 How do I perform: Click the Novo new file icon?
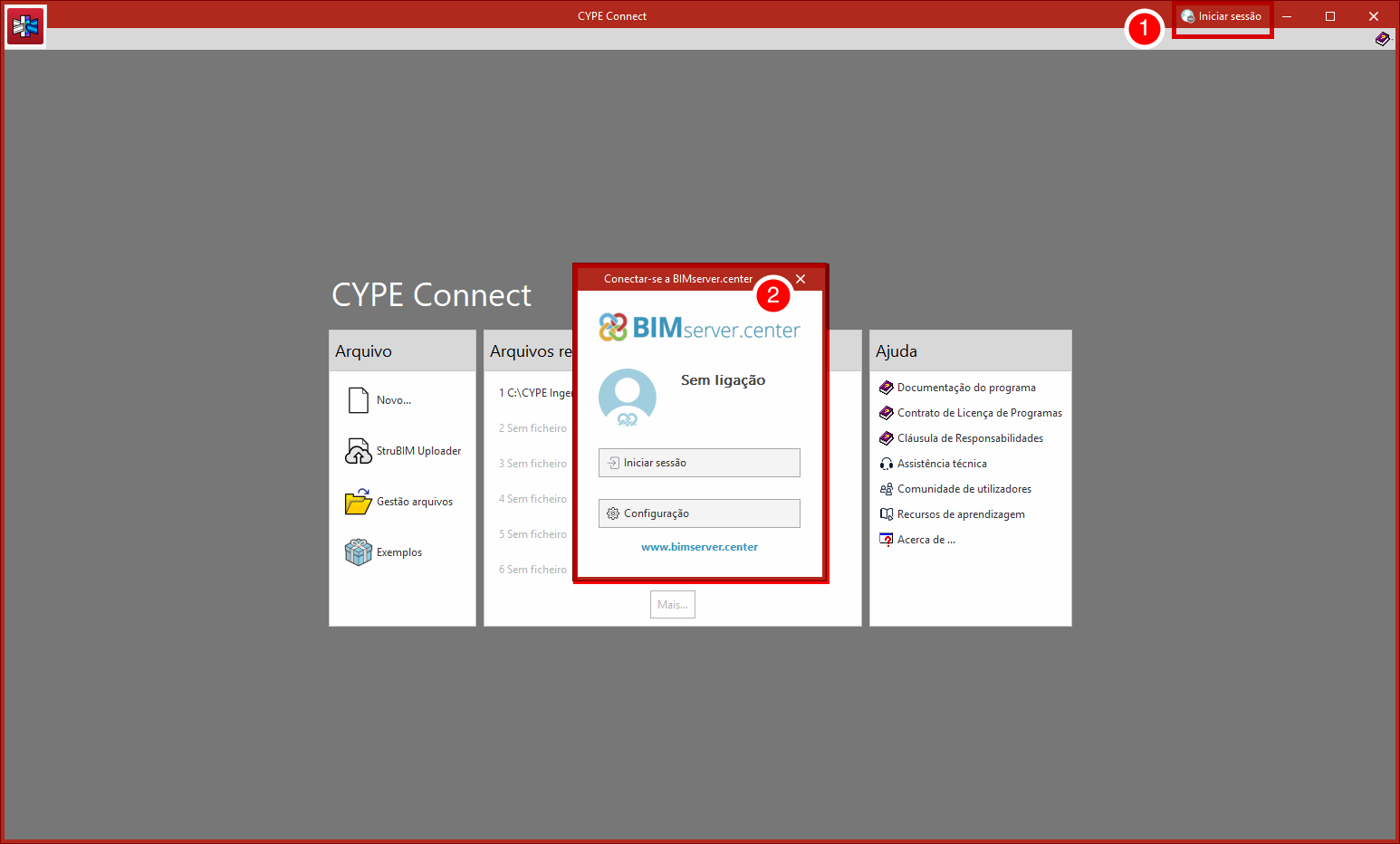click(x=359, y=400)
